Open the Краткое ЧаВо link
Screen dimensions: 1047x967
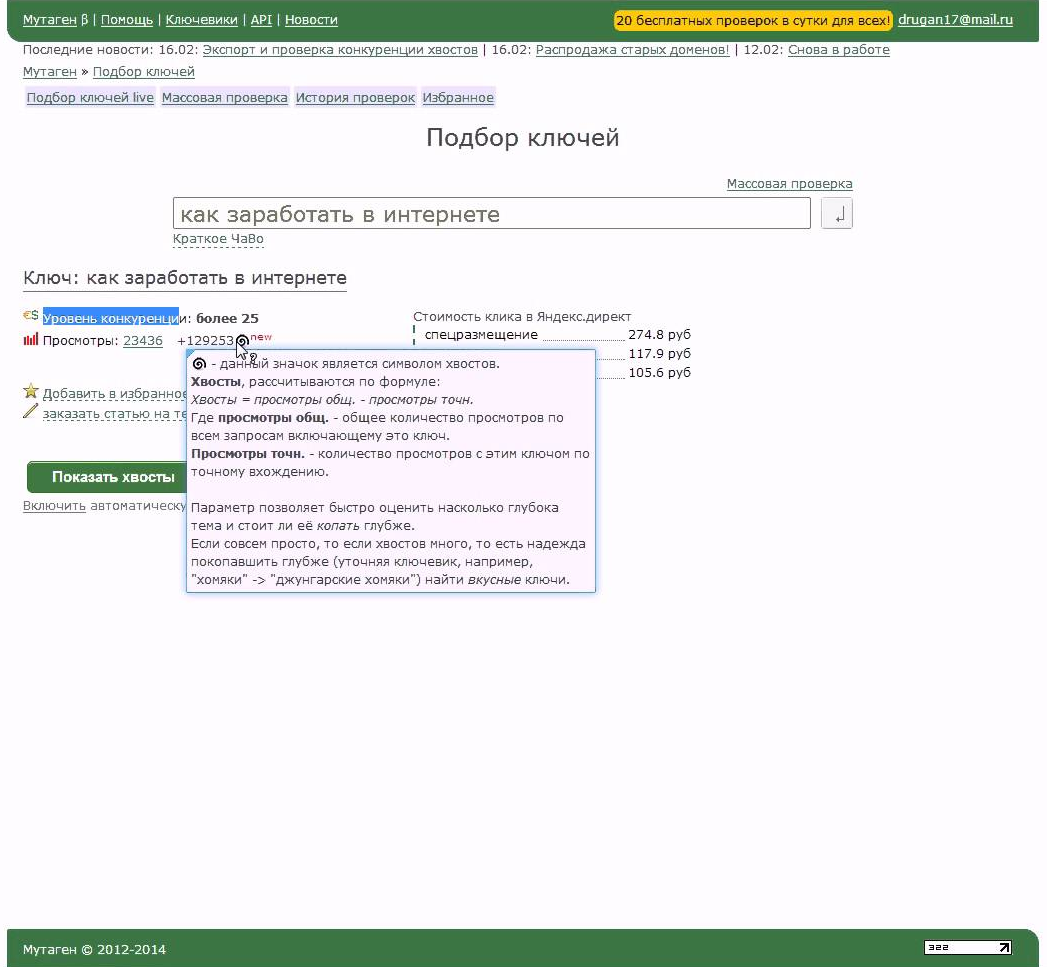(218, 239)
